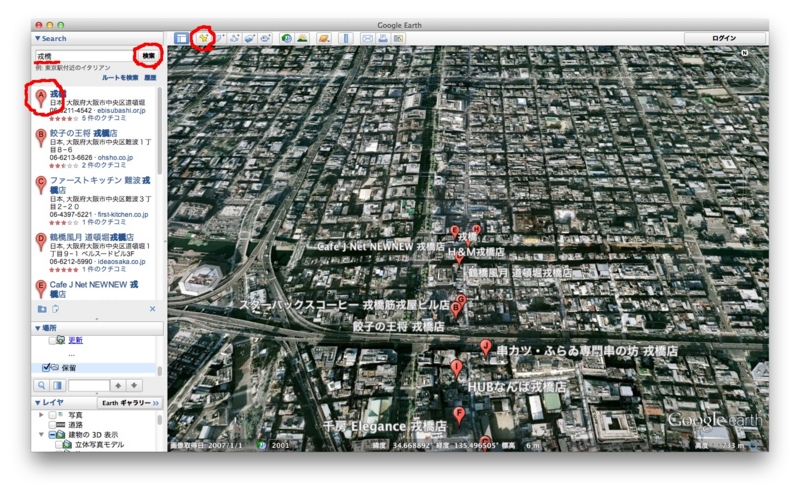Click the Print icon in toolbar

coord(383,38)
